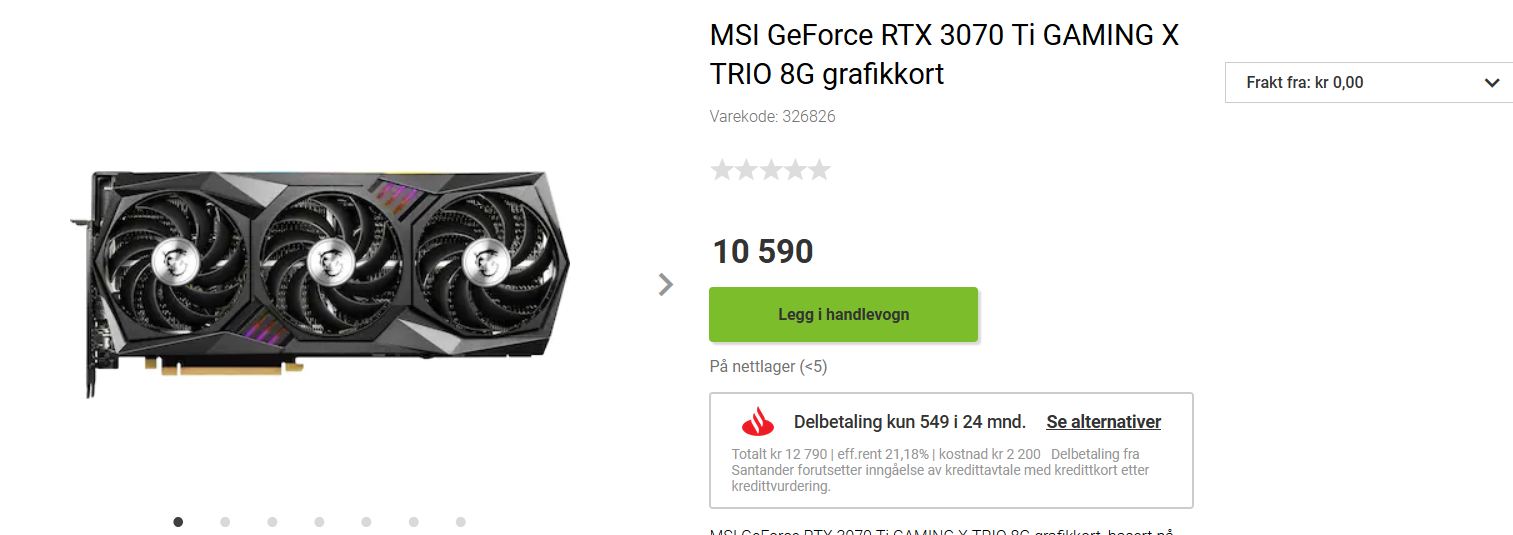Jump to the sixth carousel dot
Image resolution: width=1513 pixels, height=535 pixels.
(x=413, y=521)
